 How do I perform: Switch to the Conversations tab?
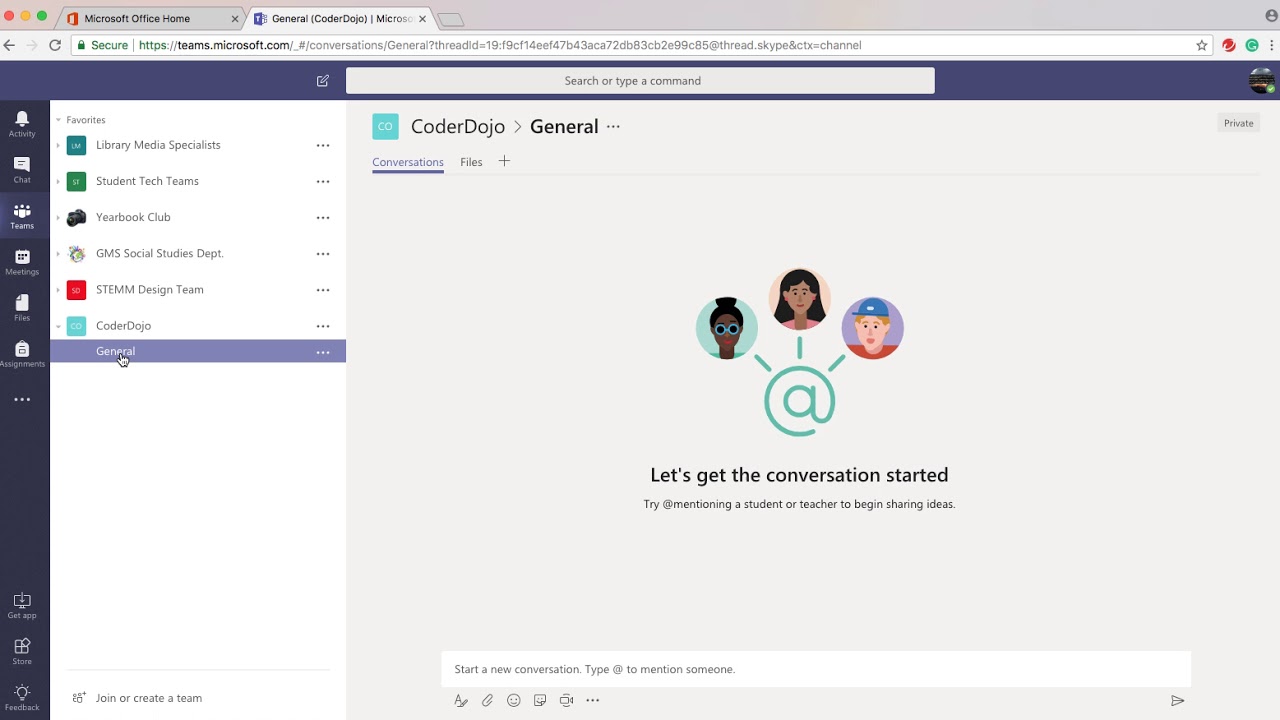[x=408, y=162]
